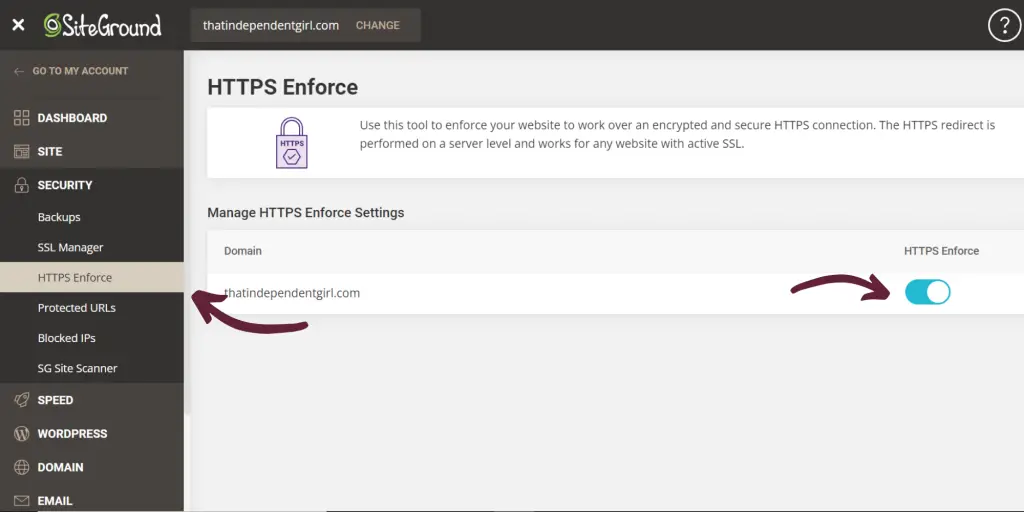Click the Site layout icon
The image size is (1024, 512).
(x=22, y=152)
